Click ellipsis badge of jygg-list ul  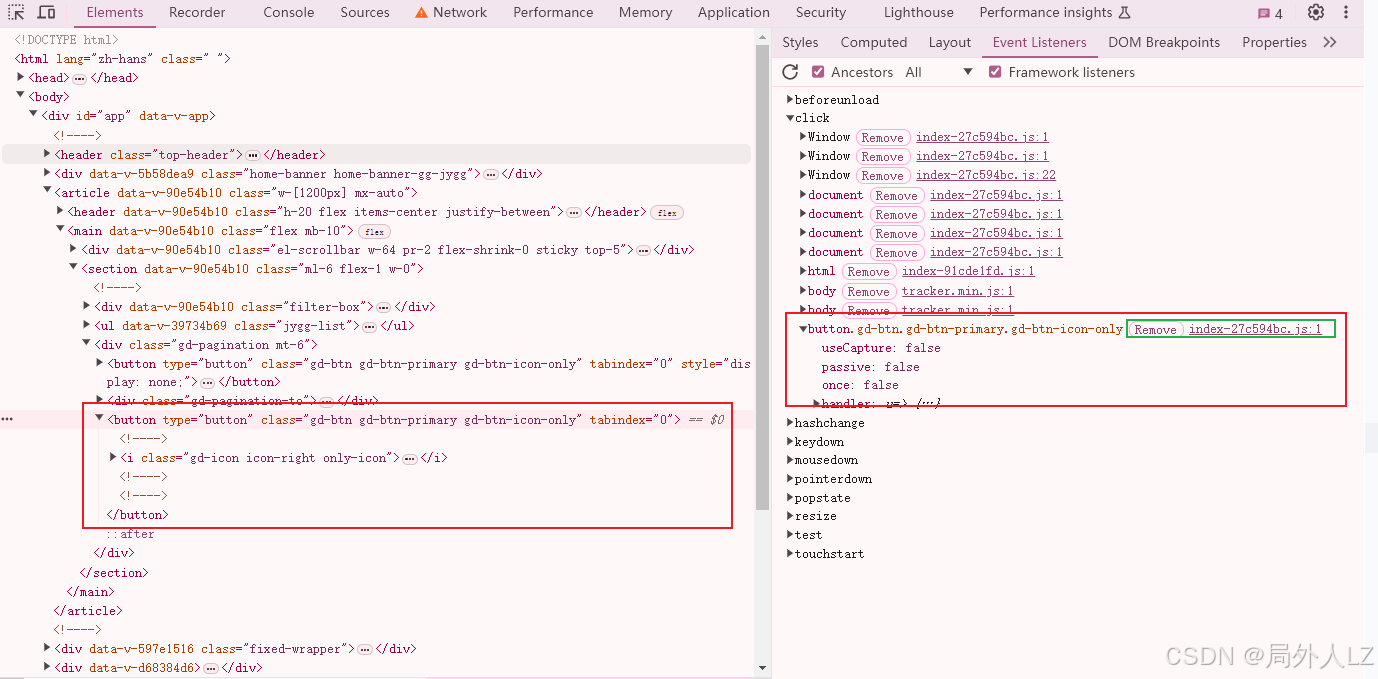tap(369, 326)
